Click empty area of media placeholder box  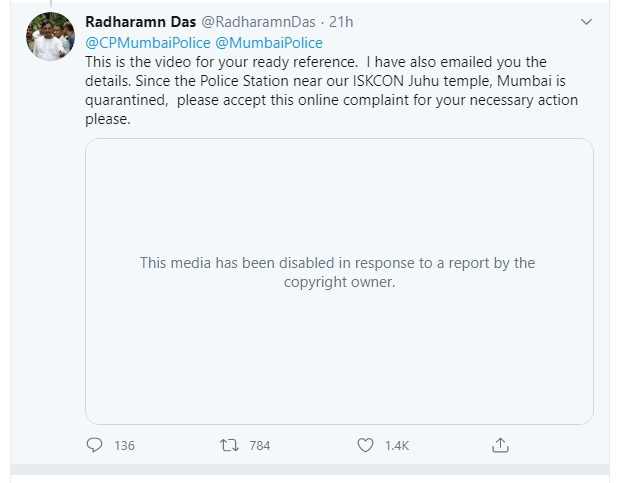[338, 370]
